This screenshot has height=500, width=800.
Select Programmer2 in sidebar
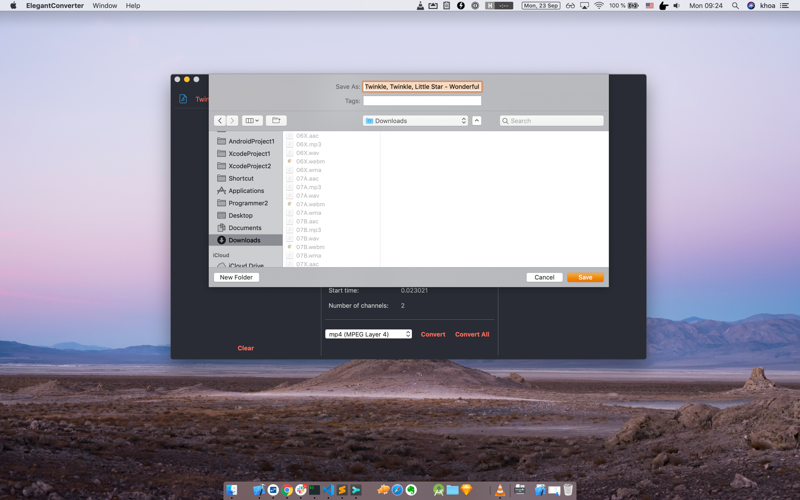(x=245, y=203)
